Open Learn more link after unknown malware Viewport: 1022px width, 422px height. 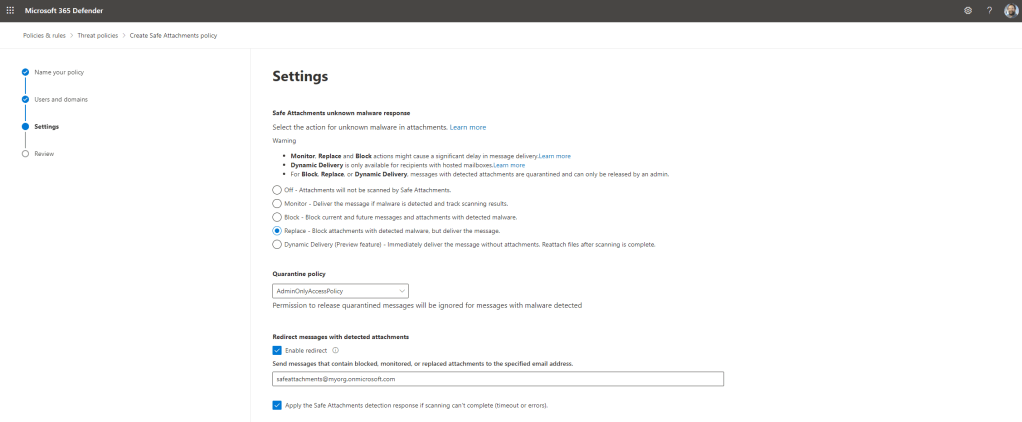click(x=468, y=128)
